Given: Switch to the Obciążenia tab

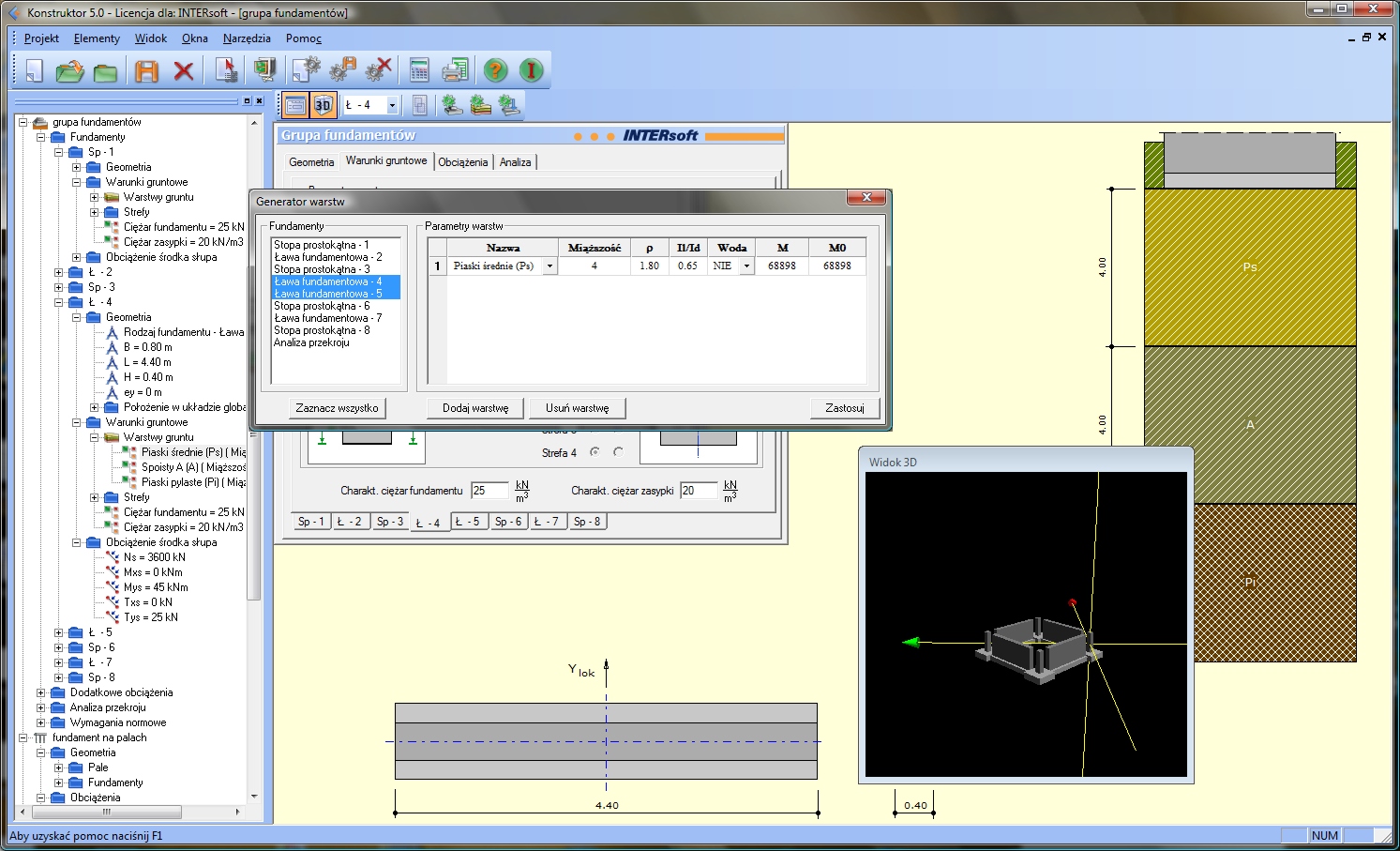Looking at the screenshot, I should pos(463,162).
